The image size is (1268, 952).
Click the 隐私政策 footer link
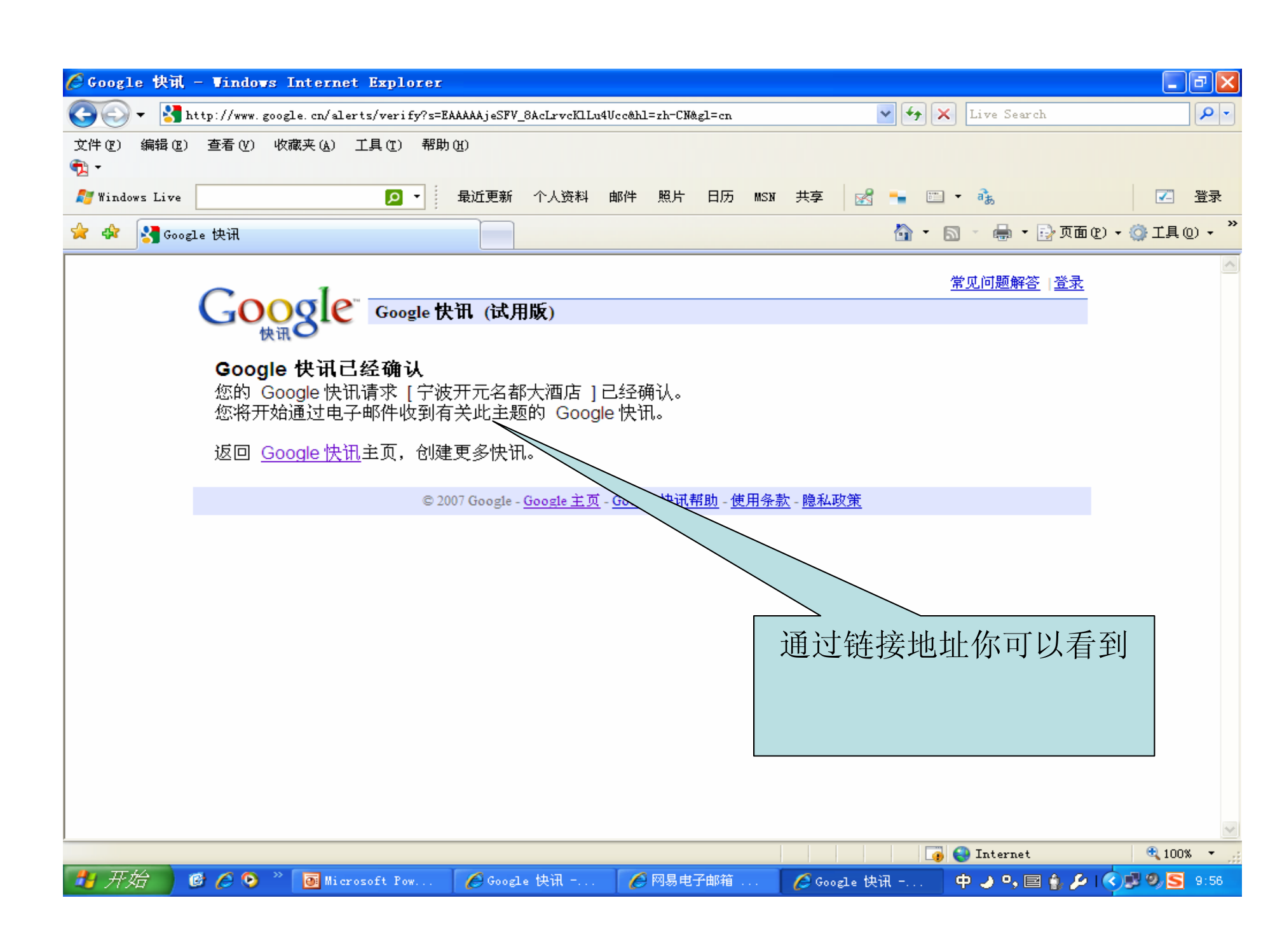click(831, 501)
